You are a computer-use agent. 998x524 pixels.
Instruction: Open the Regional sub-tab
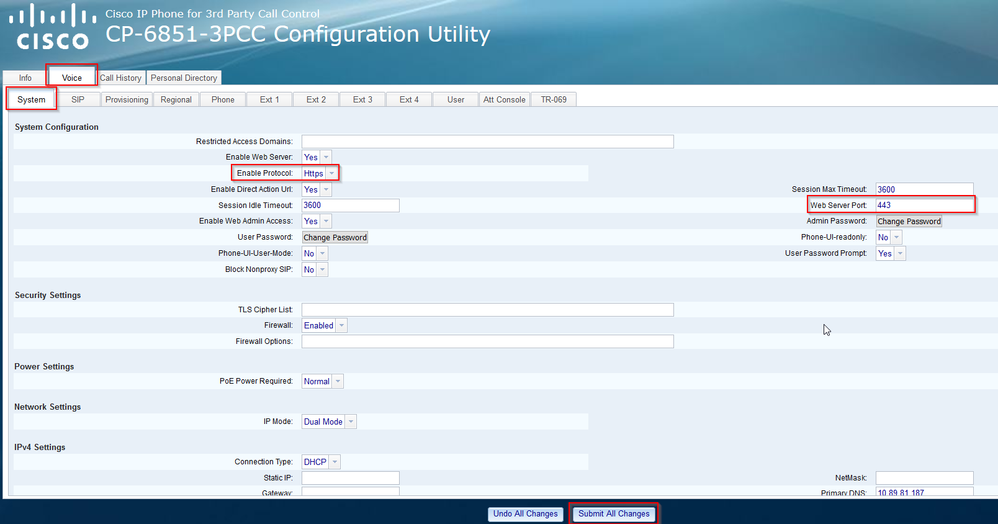tap(176, 99)
